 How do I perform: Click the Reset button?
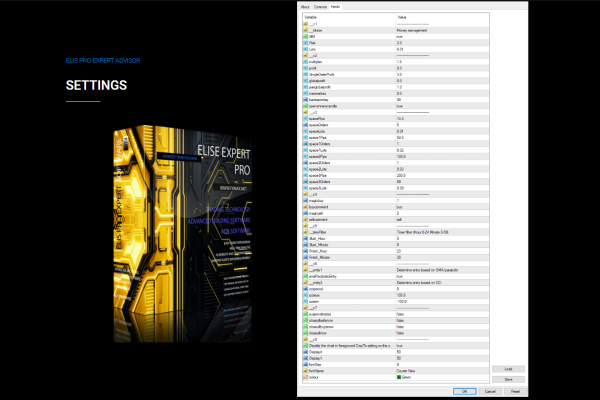click(515, 392)
